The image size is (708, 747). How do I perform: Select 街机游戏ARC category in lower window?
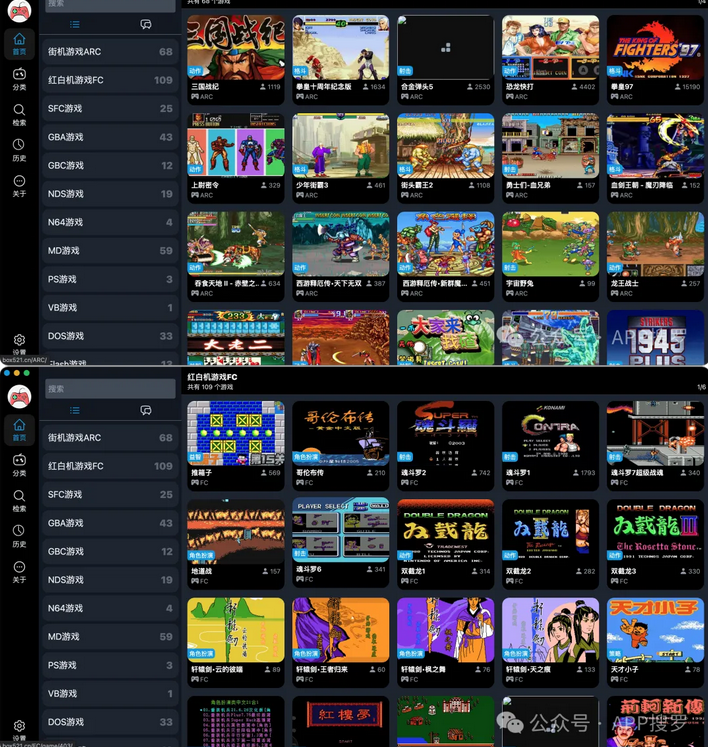110,437
